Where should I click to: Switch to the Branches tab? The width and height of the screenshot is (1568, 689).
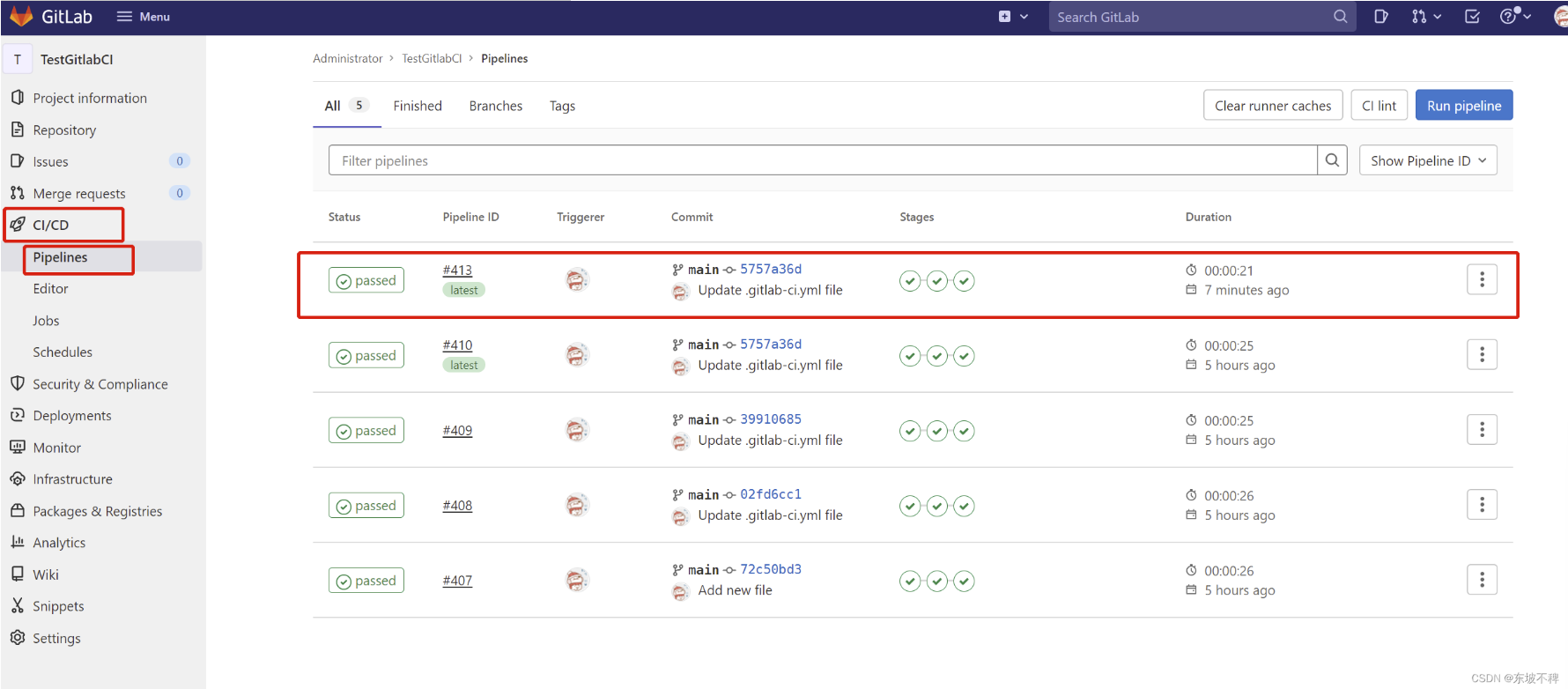click(496, 106)
